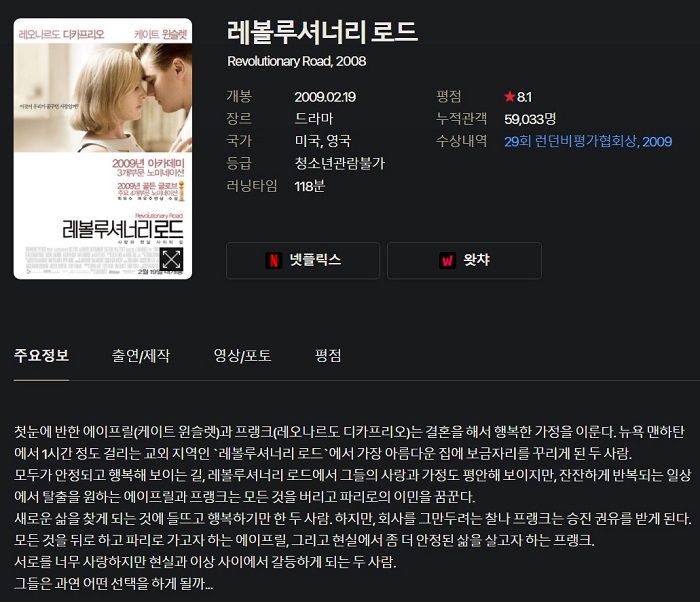Click the Revolutionary Road movie poster image
This screenshot has width=700, height=602.
click(x=103, y=149)
